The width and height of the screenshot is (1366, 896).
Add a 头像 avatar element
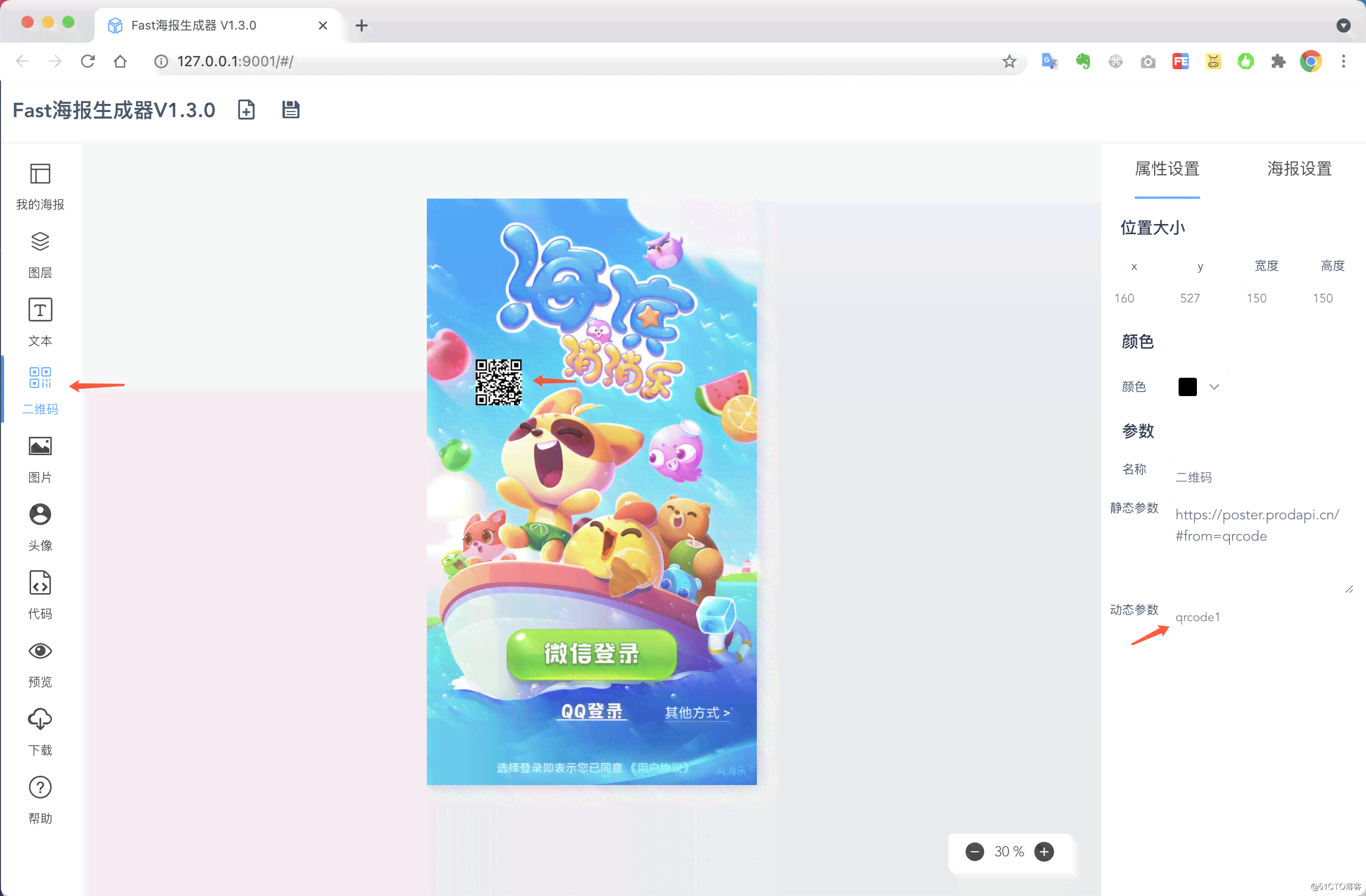40,527
